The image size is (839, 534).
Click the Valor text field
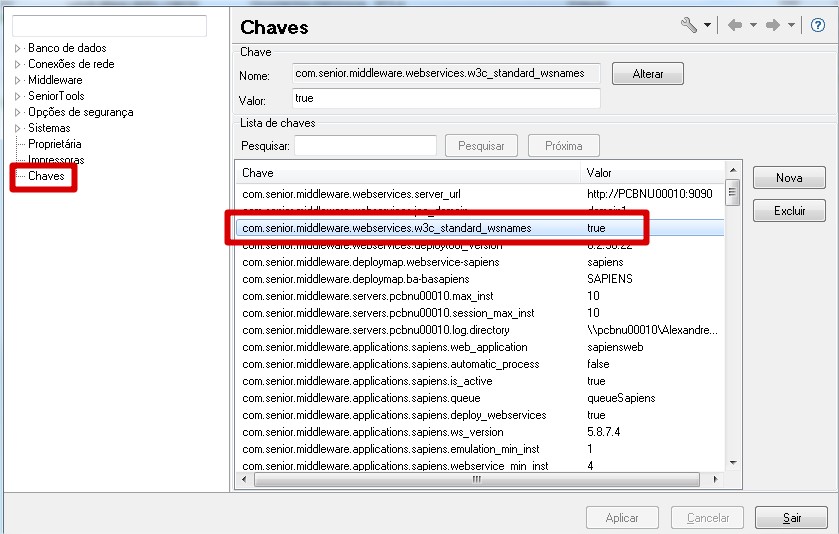446,98
